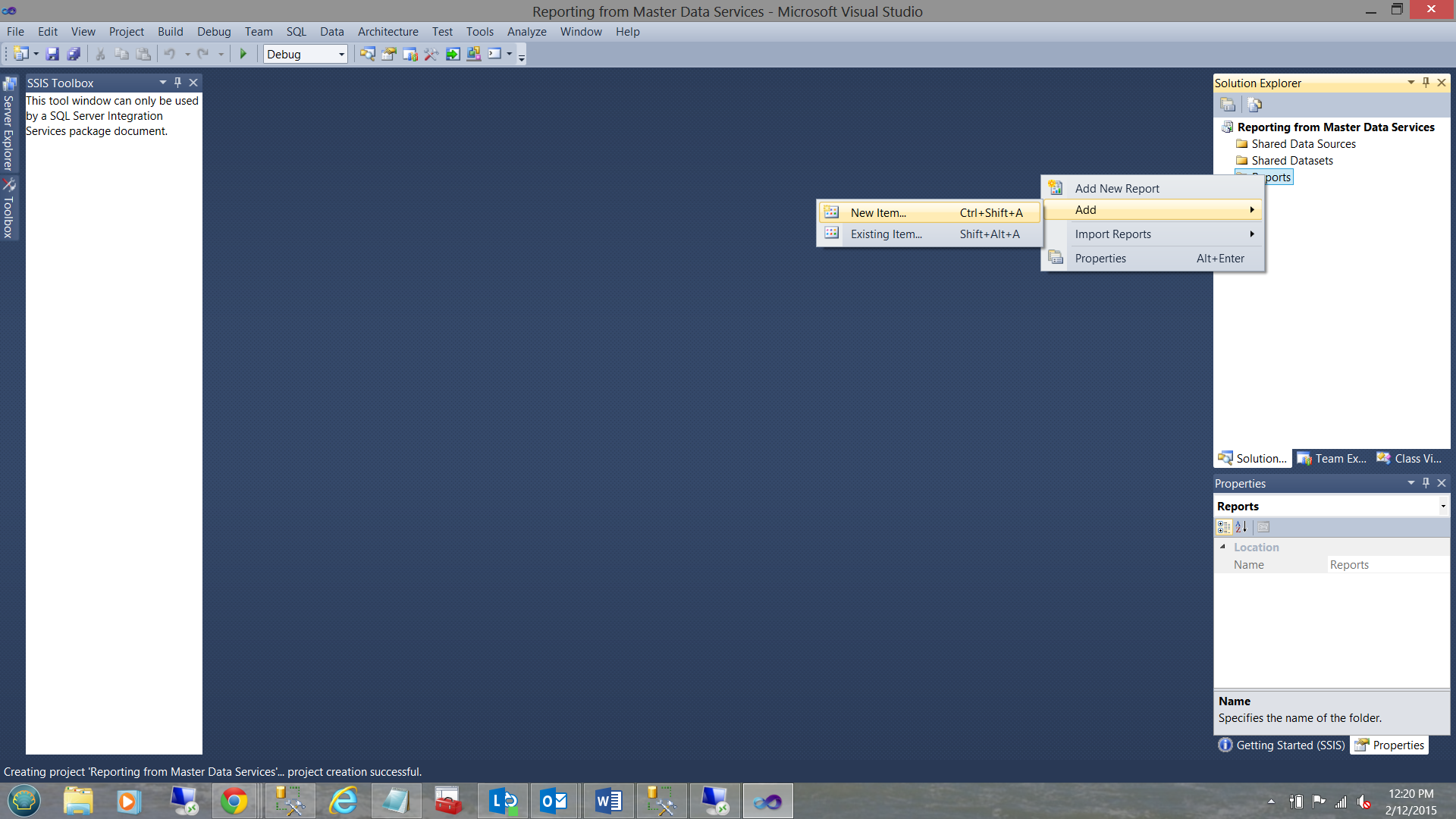
Task: Click the Show All Files icon
Action: (1254, 105)
